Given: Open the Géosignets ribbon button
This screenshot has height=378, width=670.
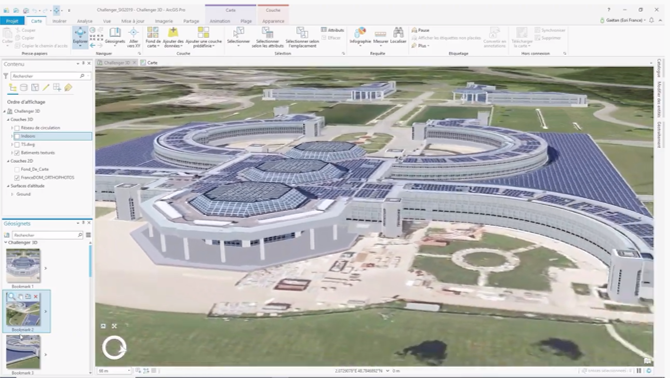Looking at the screenshot, I should click(115, 36).
